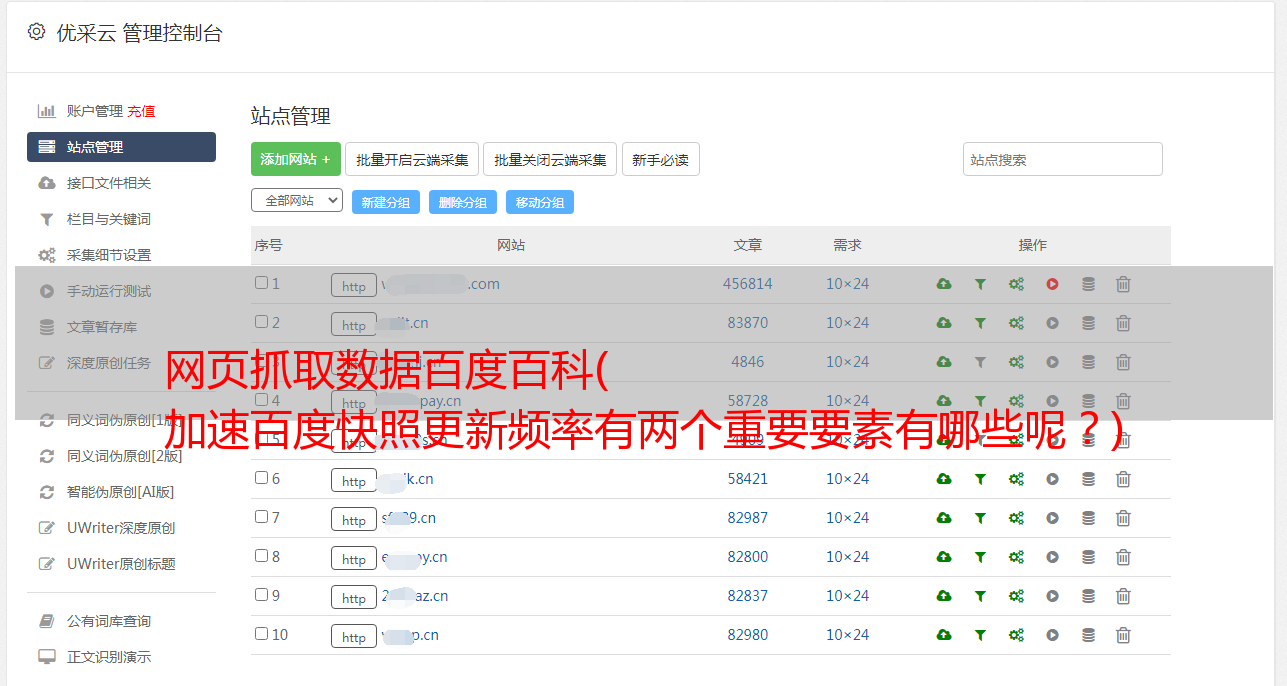1287x686 pixels.
Task: Click the trash icon in row 6
Action: 1123,479
